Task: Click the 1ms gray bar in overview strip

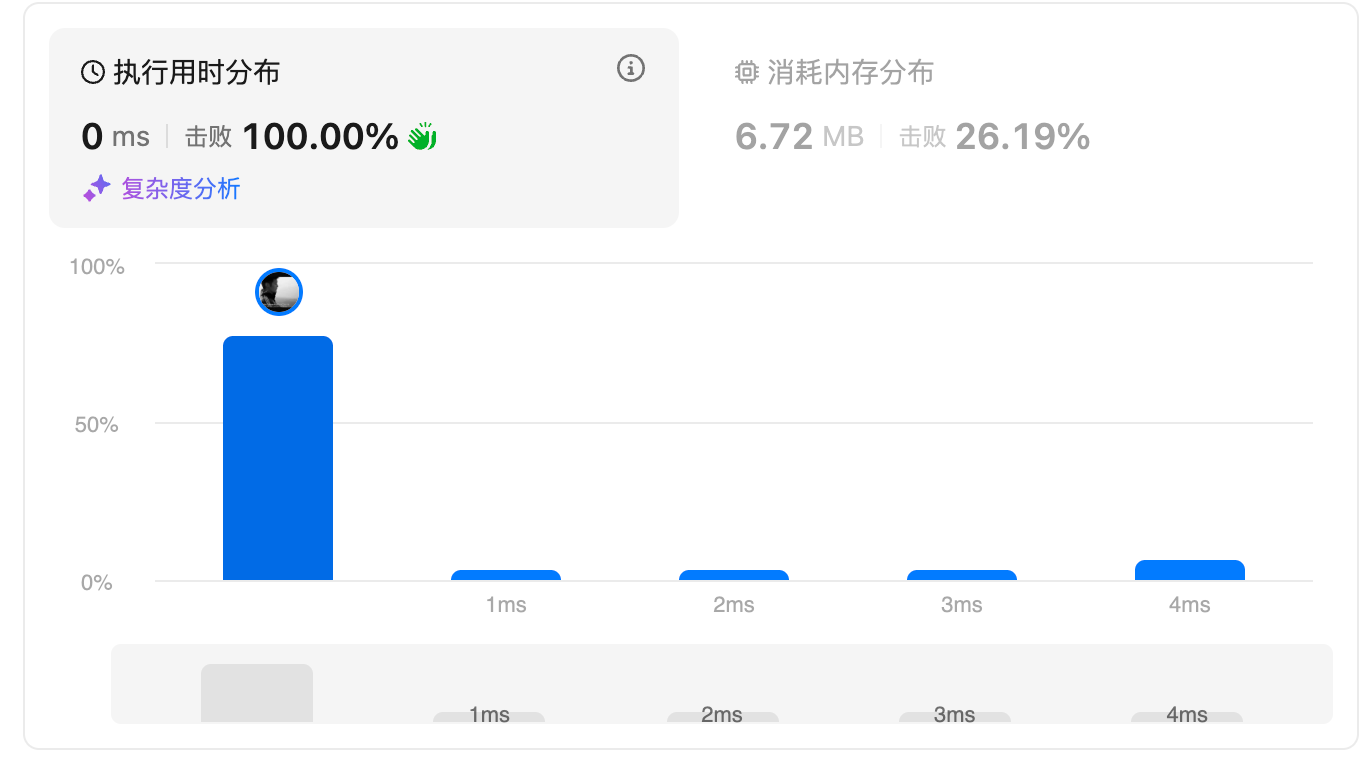Action: [x=489, y=717]
